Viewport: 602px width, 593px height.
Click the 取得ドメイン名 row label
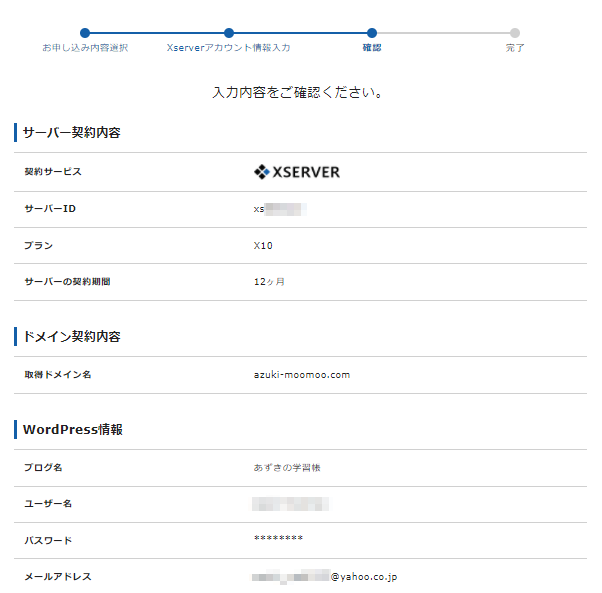[58, 375]
